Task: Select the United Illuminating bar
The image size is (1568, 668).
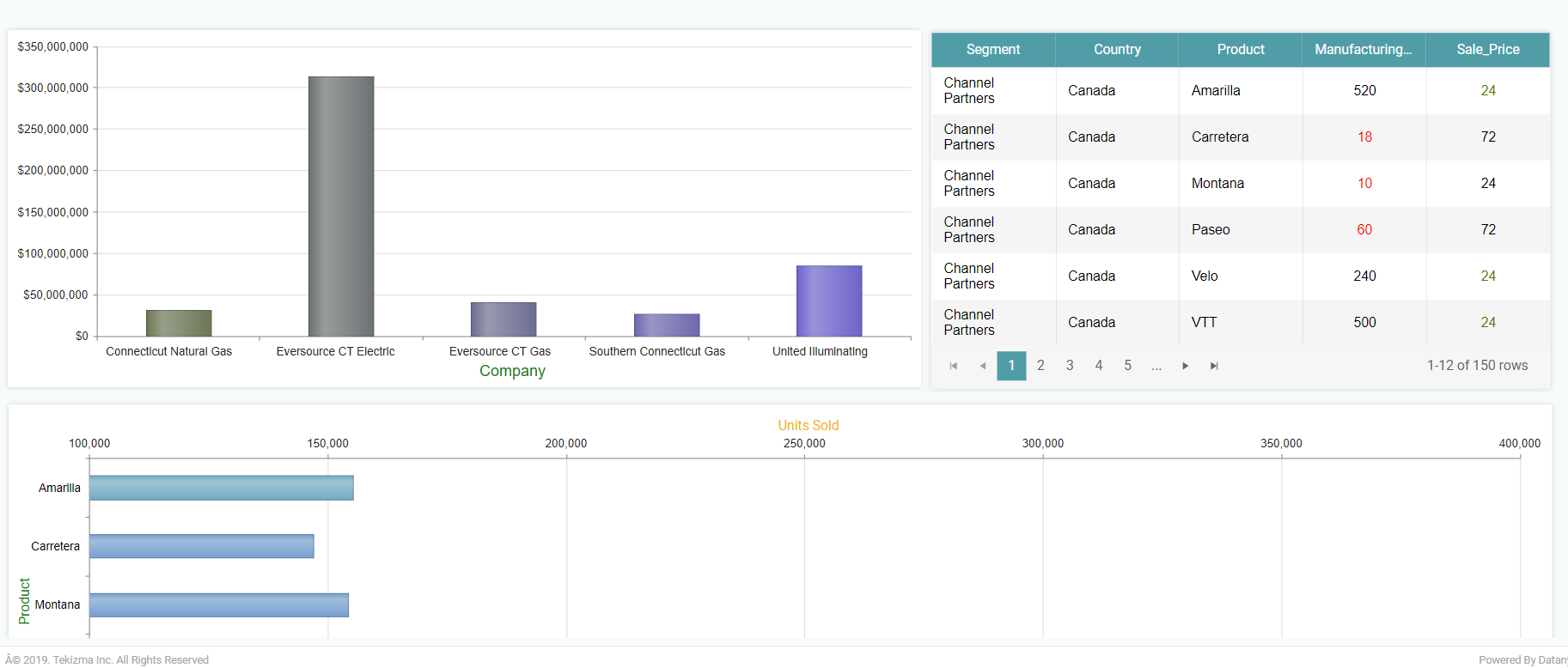Action: click(828, 301)
